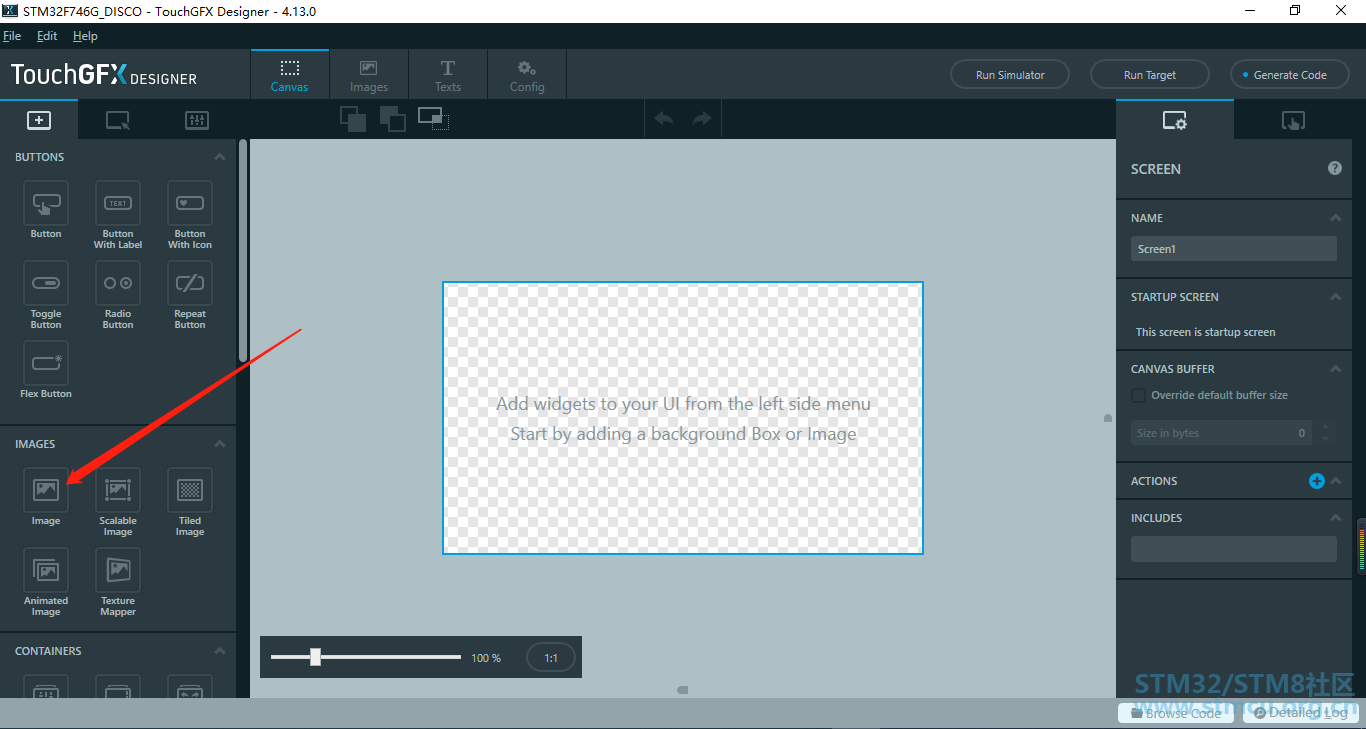This screenshot has height=729, width=1366.
Task: Add a Repeat Button widget
Action: click(x=190, y=283)
